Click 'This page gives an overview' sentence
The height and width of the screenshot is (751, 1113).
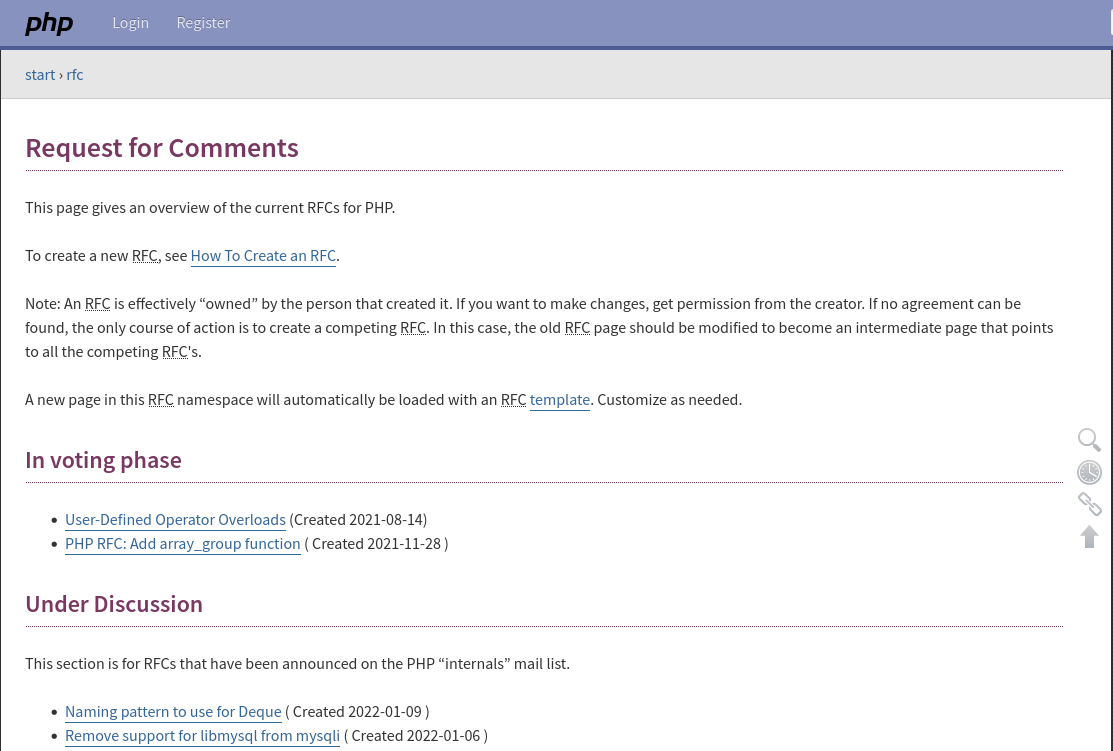click(210, 208)
